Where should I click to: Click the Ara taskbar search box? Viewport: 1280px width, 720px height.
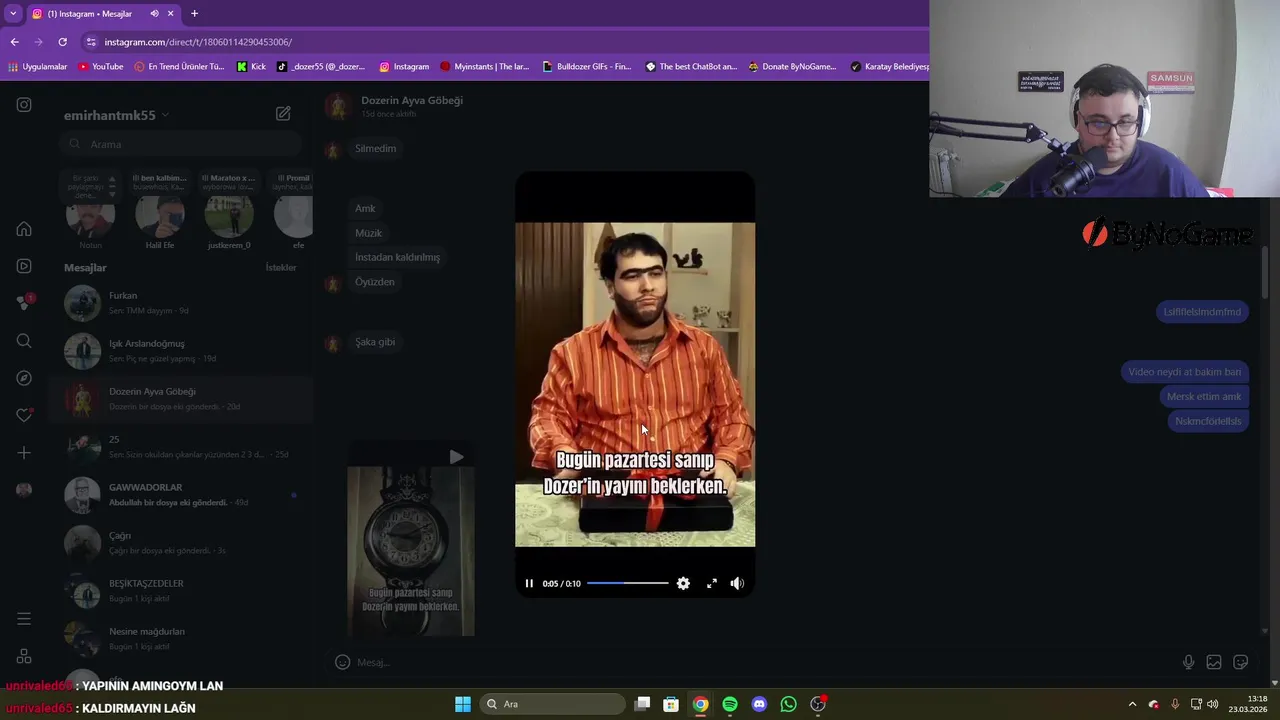click(553, 704)
